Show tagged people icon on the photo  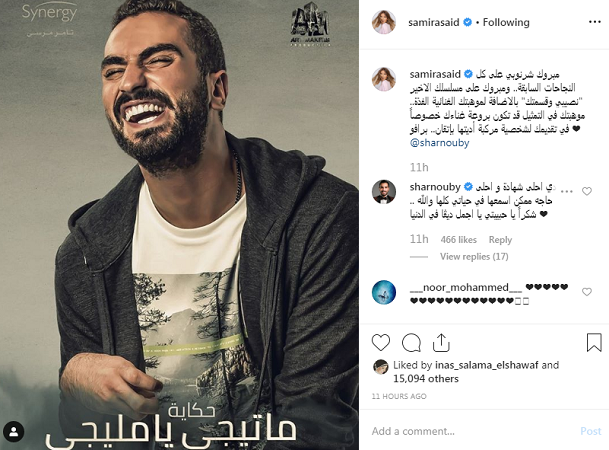point(14,432)
